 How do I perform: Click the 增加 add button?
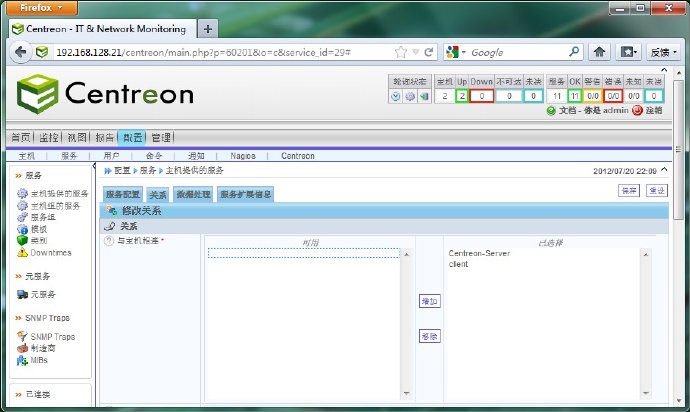[x=429, y=302]
